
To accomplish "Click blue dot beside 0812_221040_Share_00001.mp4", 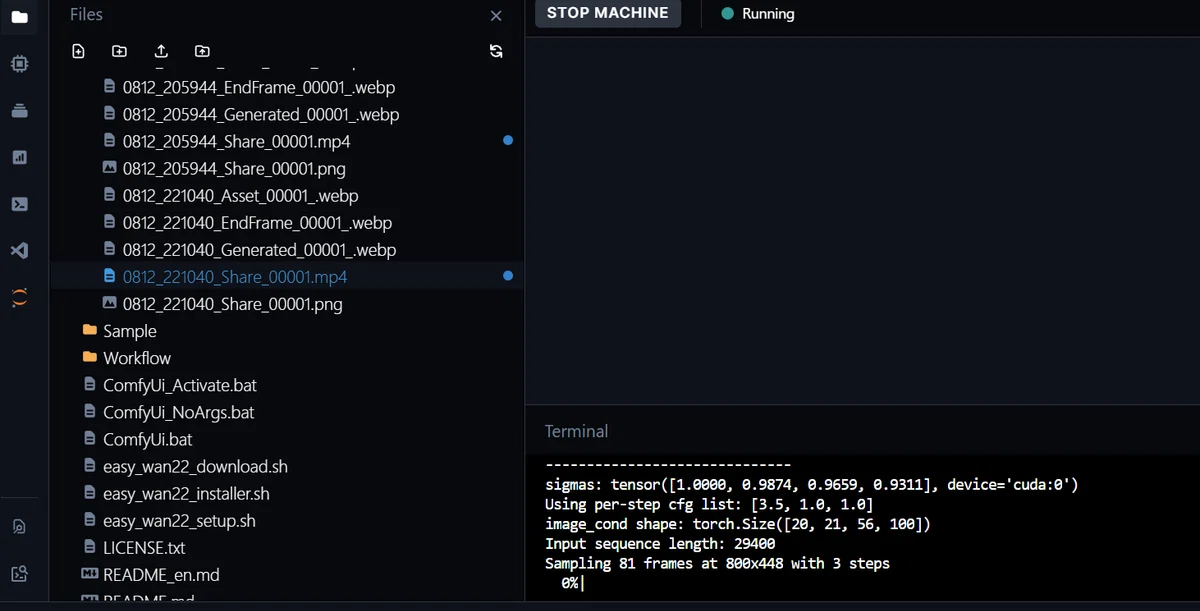I will [508, 276].
